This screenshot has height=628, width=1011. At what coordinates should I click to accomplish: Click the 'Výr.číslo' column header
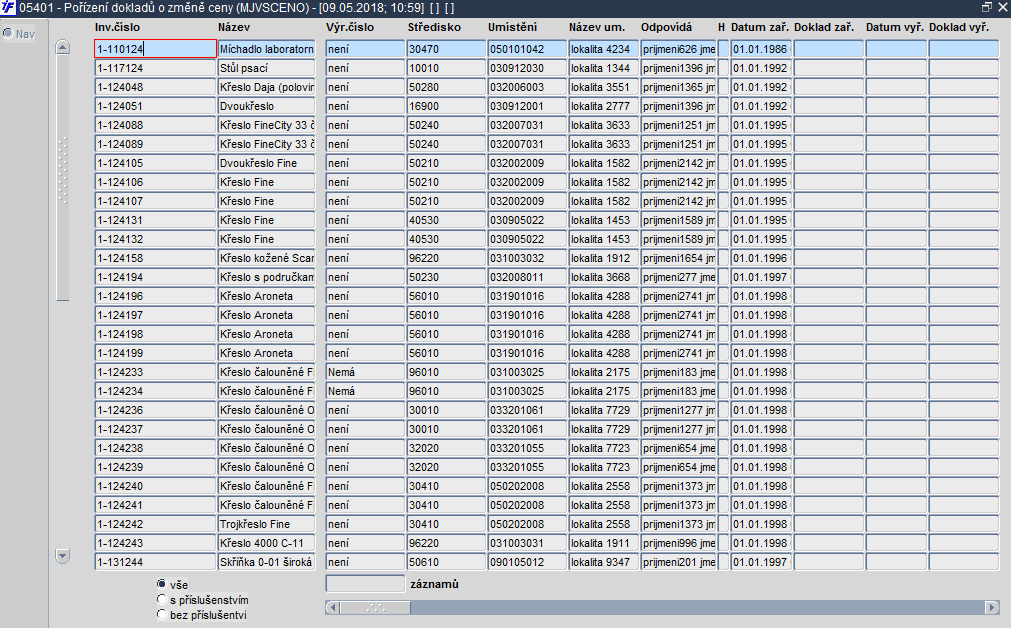[350, 27]
